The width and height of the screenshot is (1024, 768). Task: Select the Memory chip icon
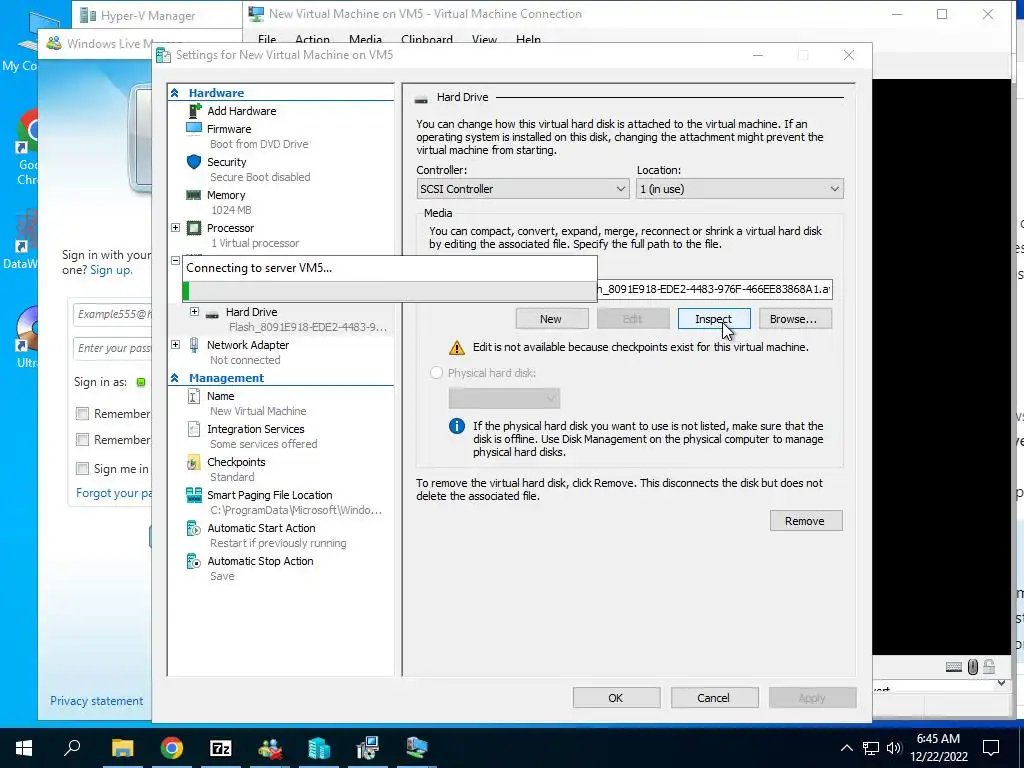(x=194, y=195)
